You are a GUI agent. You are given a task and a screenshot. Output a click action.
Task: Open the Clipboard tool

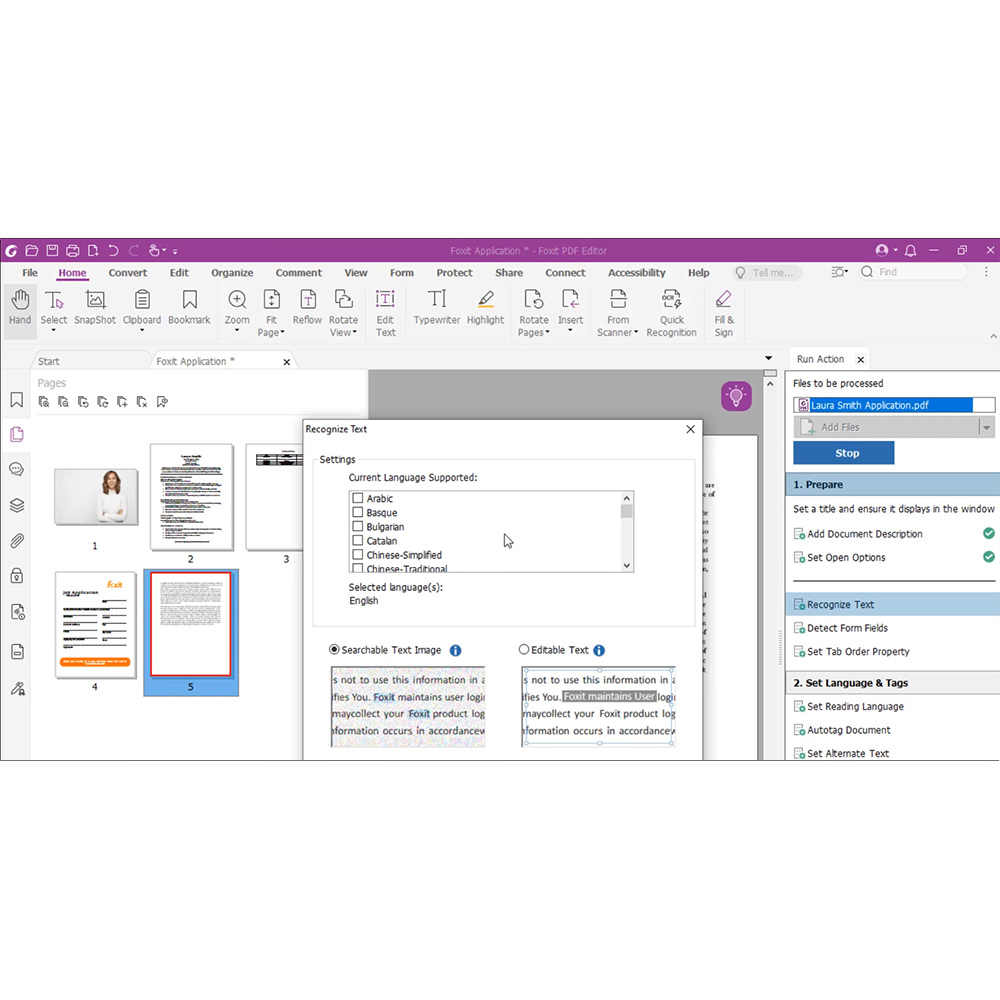tap(142, 310)
